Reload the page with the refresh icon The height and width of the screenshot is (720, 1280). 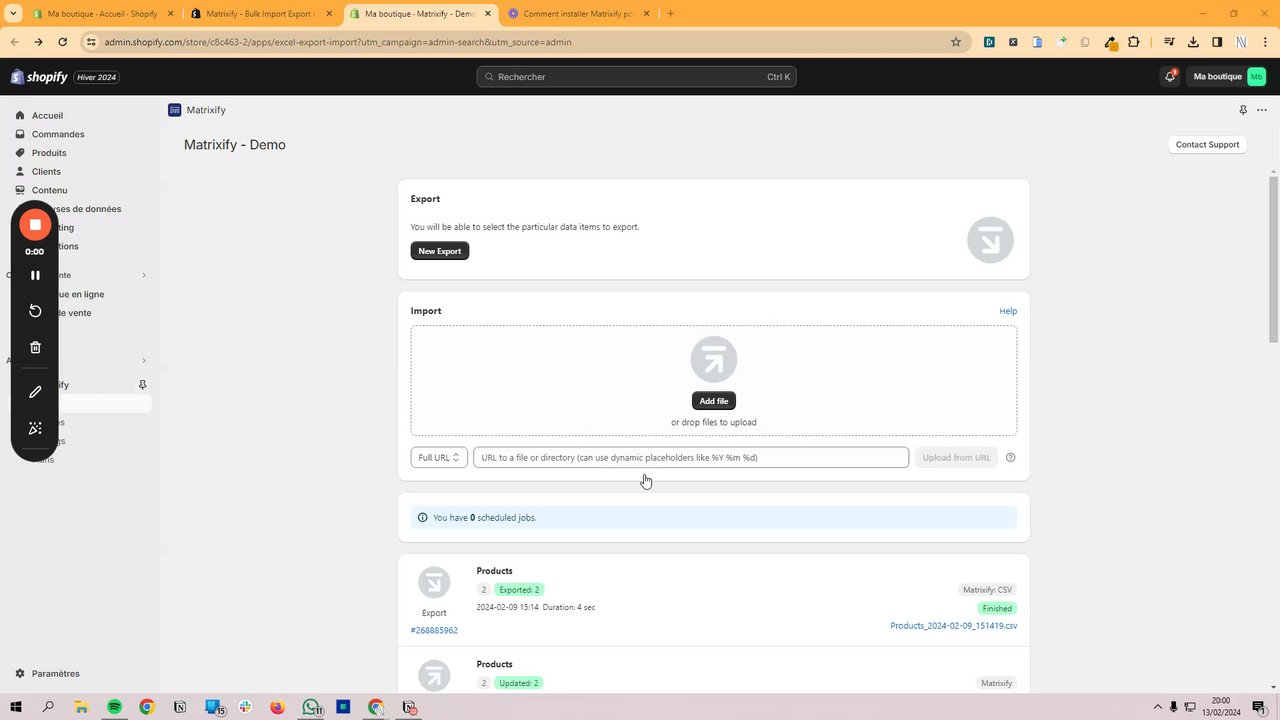(x=63, y=42)
